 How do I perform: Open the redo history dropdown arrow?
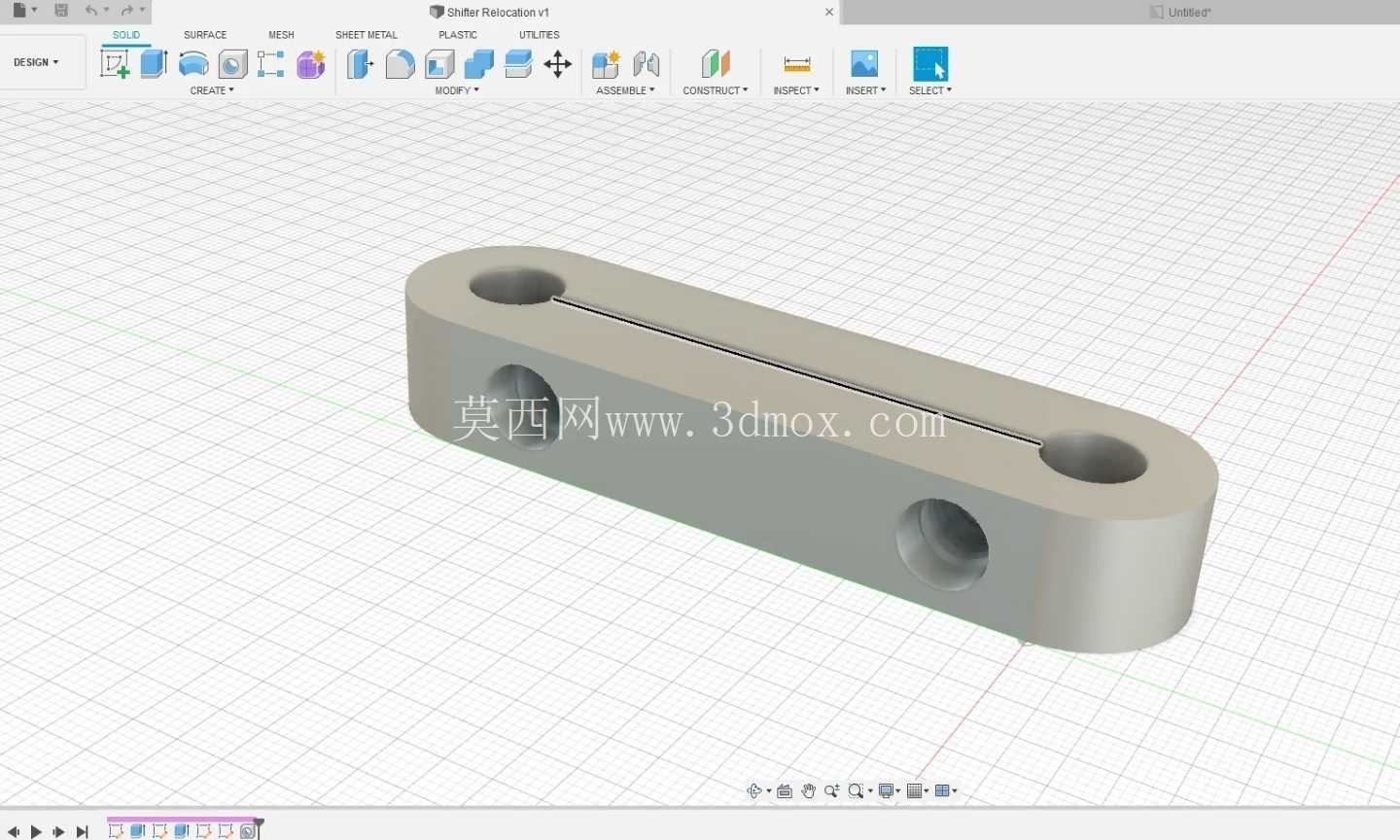[x=142, y=10]
